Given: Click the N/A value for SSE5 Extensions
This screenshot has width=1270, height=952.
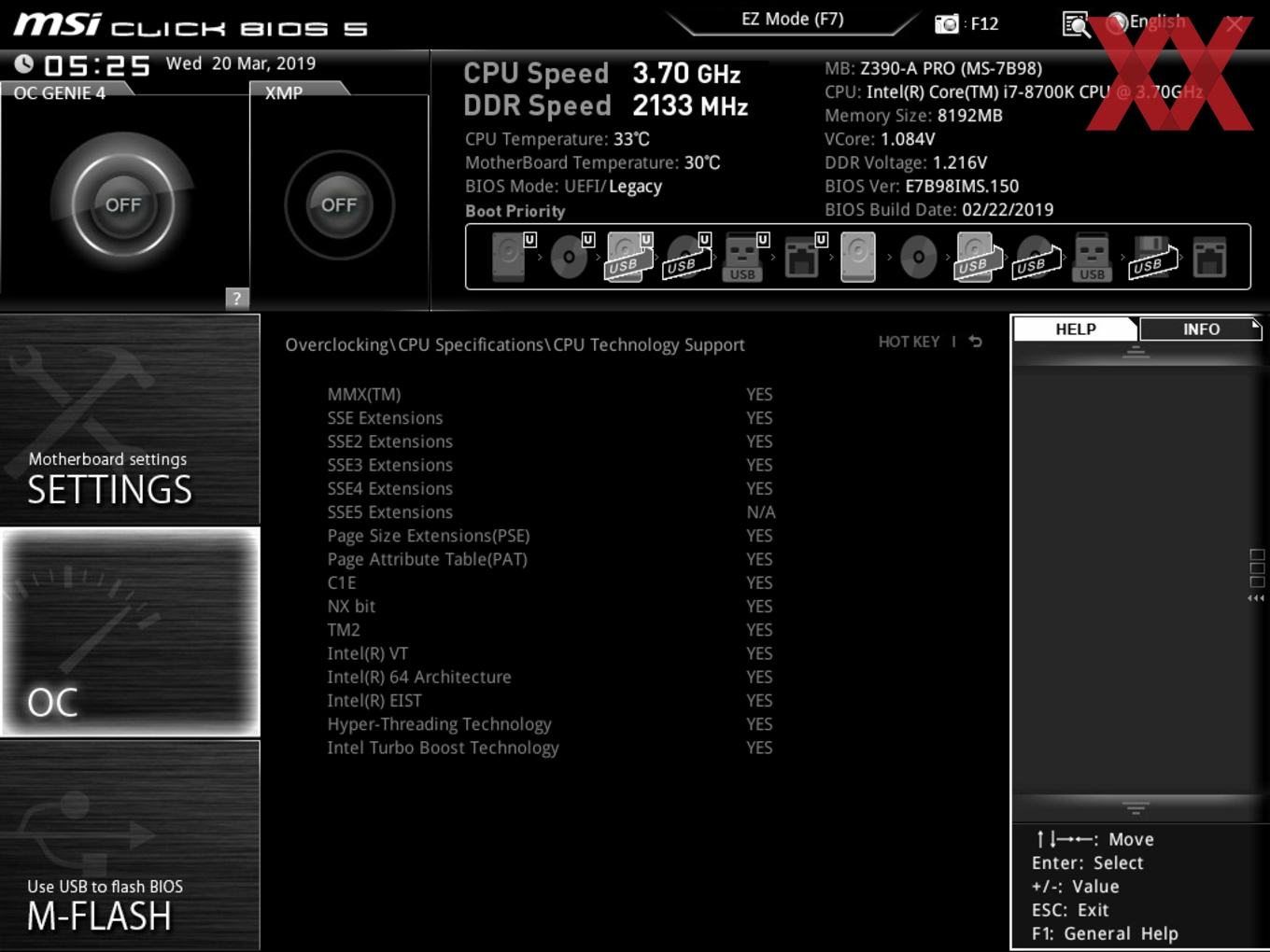Looking at the screenshot, I should (760, 511).
